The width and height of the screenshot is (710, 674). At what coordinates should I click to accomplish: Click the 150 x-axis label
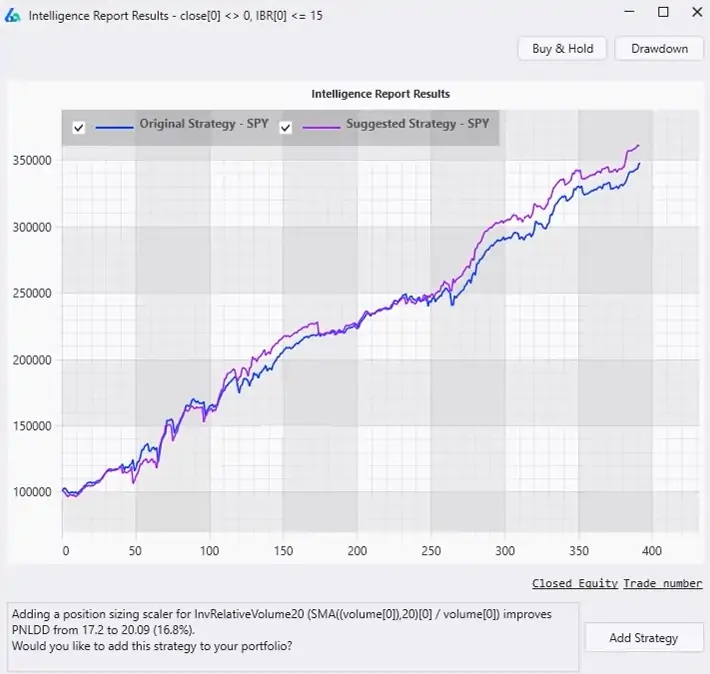click(x=283, y=551)
